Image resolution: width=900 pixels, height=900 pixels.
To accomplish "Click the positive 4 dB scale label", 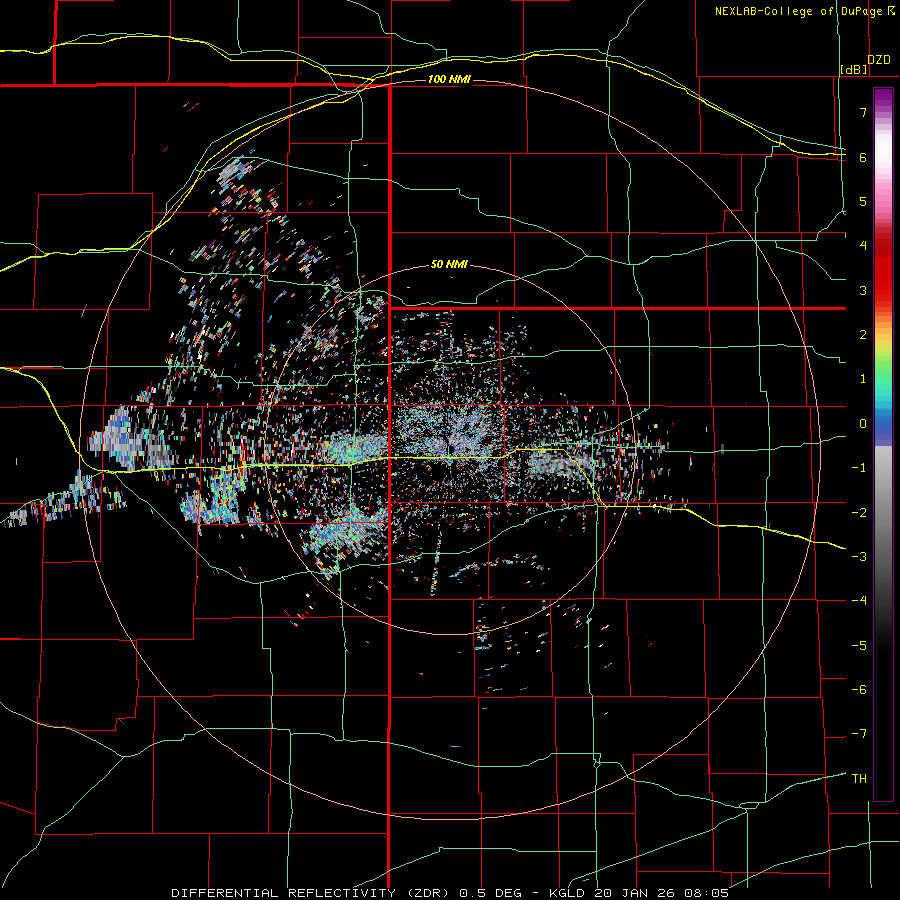I will (x=863, y=246).
